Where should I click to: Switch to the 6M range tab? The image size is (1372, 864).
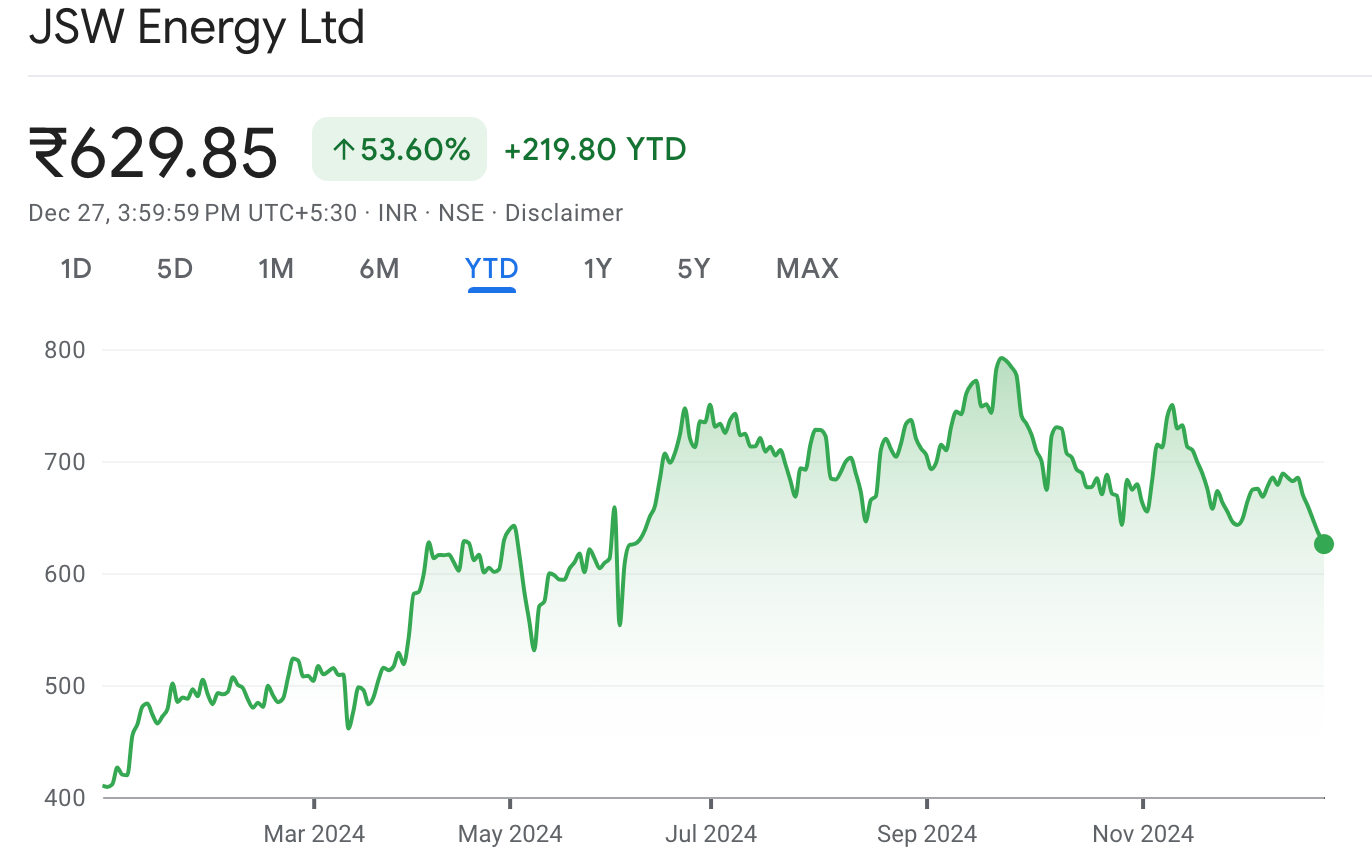tap(380, 269)
